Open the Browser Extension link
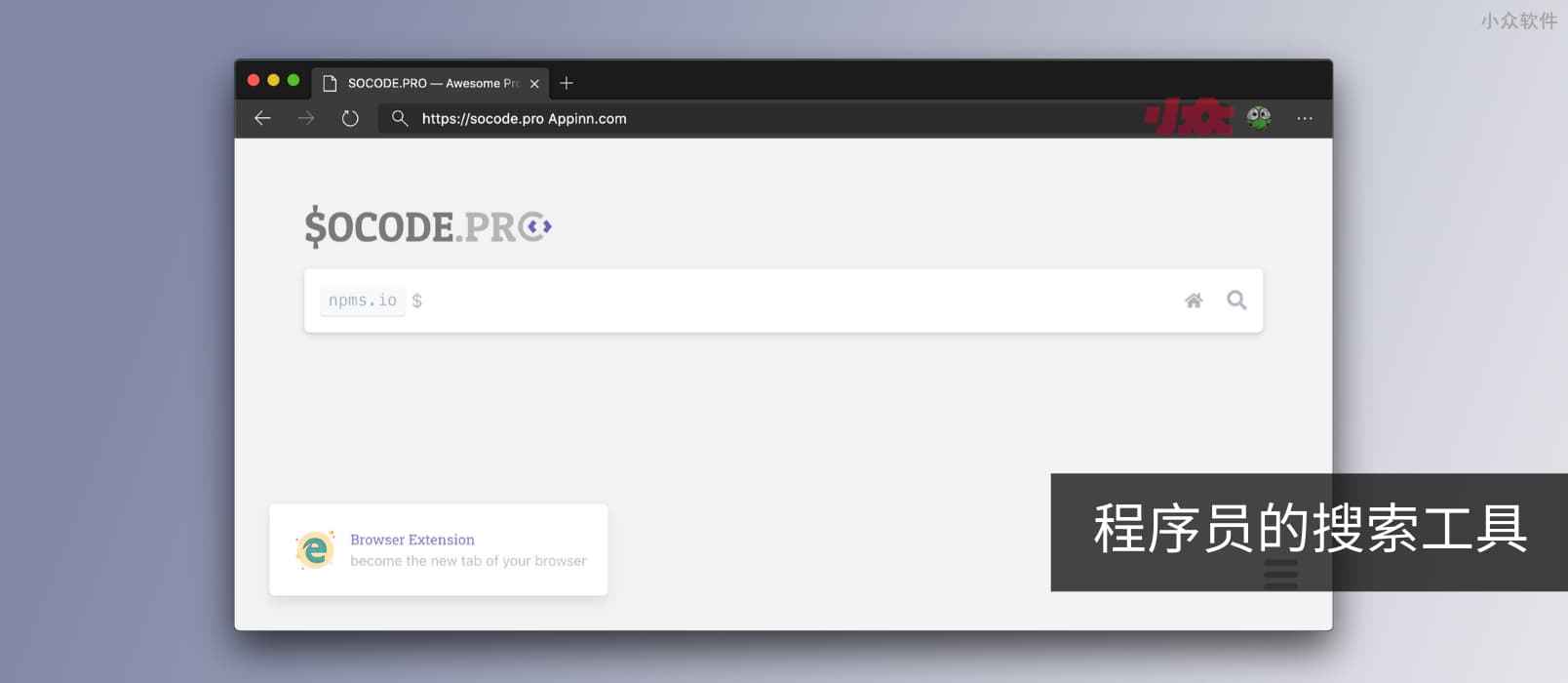This screenshot has width=1568, height=683. [x=412, y=540]
